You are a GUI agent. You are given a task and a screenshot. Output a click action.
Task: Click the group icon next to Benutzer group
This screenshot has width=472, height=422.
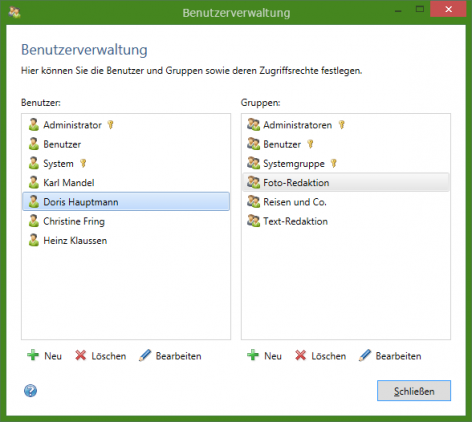pyautogui.click(x=253, y=144)
